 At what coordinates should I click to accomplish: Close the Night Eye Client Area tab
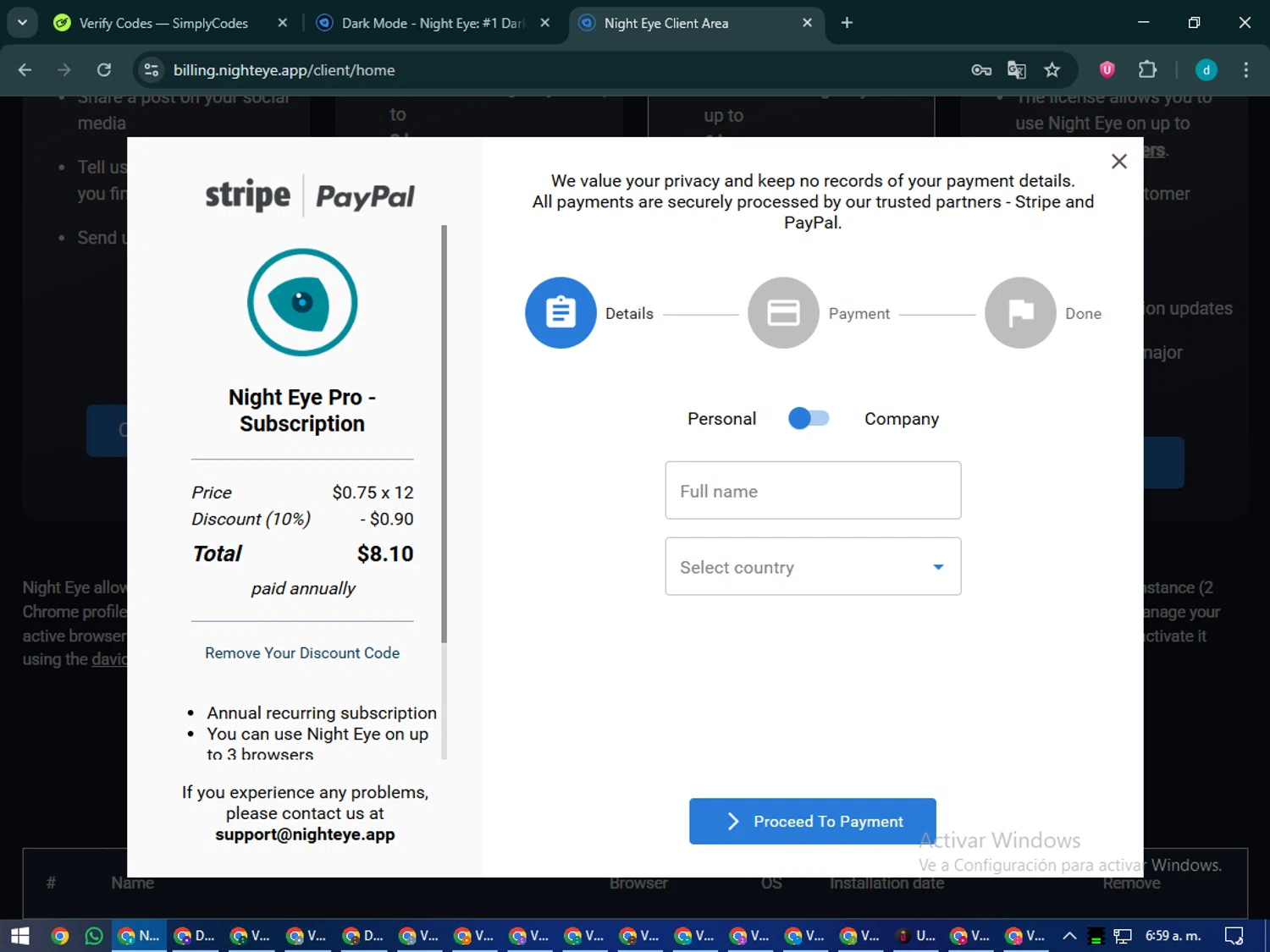click(807, 23)
